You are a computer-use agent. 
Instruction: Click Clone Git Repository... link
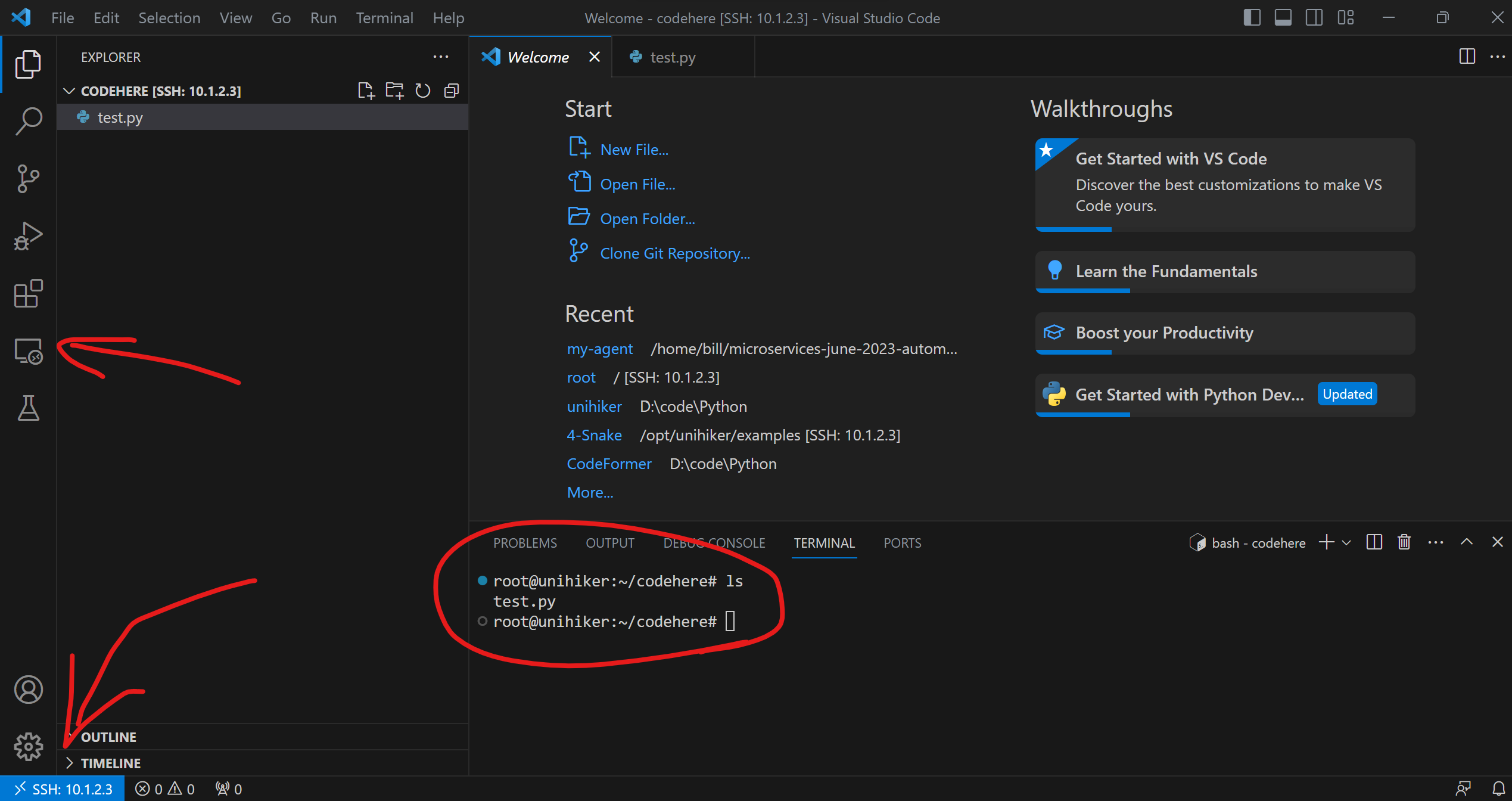pos(675,253)
